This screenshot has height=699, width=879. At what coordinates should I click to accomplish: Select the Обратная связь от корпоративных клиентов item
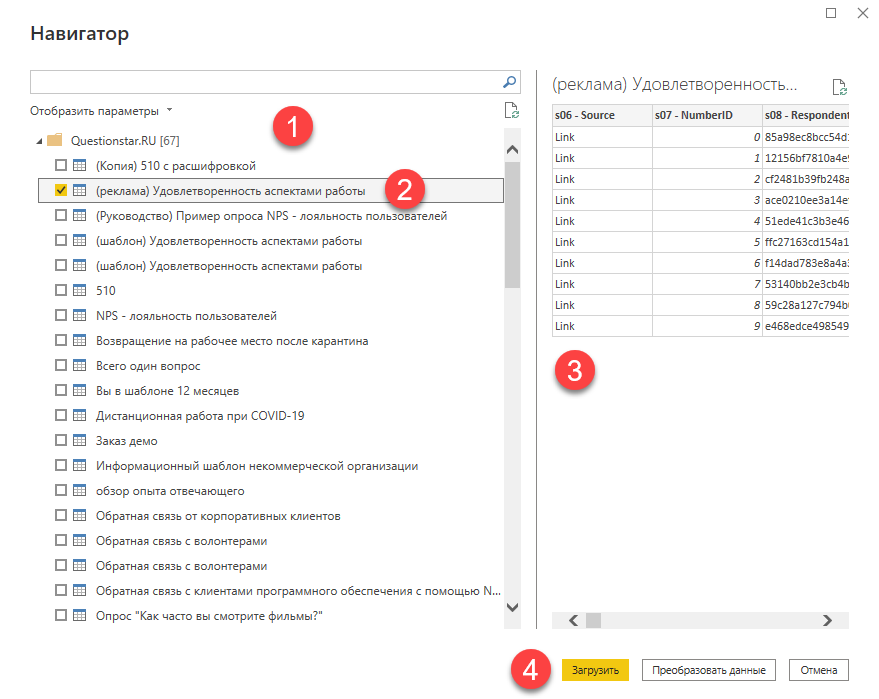click(218, 516)
